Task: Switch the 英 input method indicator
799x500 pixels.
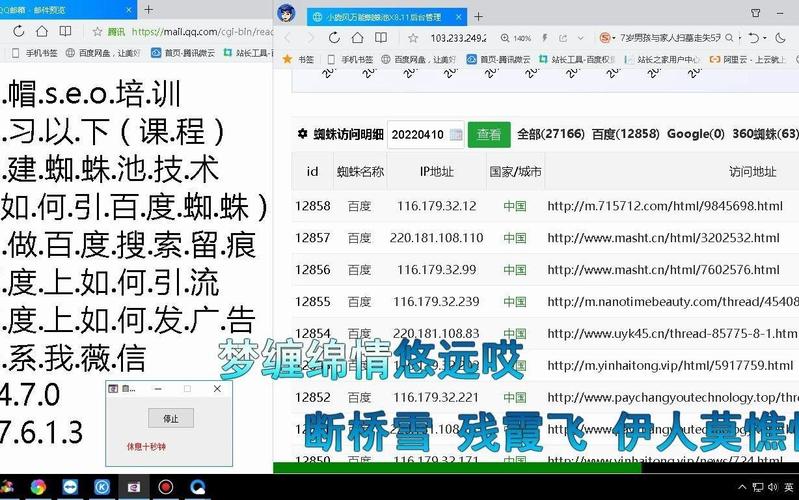Action: (789, 487)
